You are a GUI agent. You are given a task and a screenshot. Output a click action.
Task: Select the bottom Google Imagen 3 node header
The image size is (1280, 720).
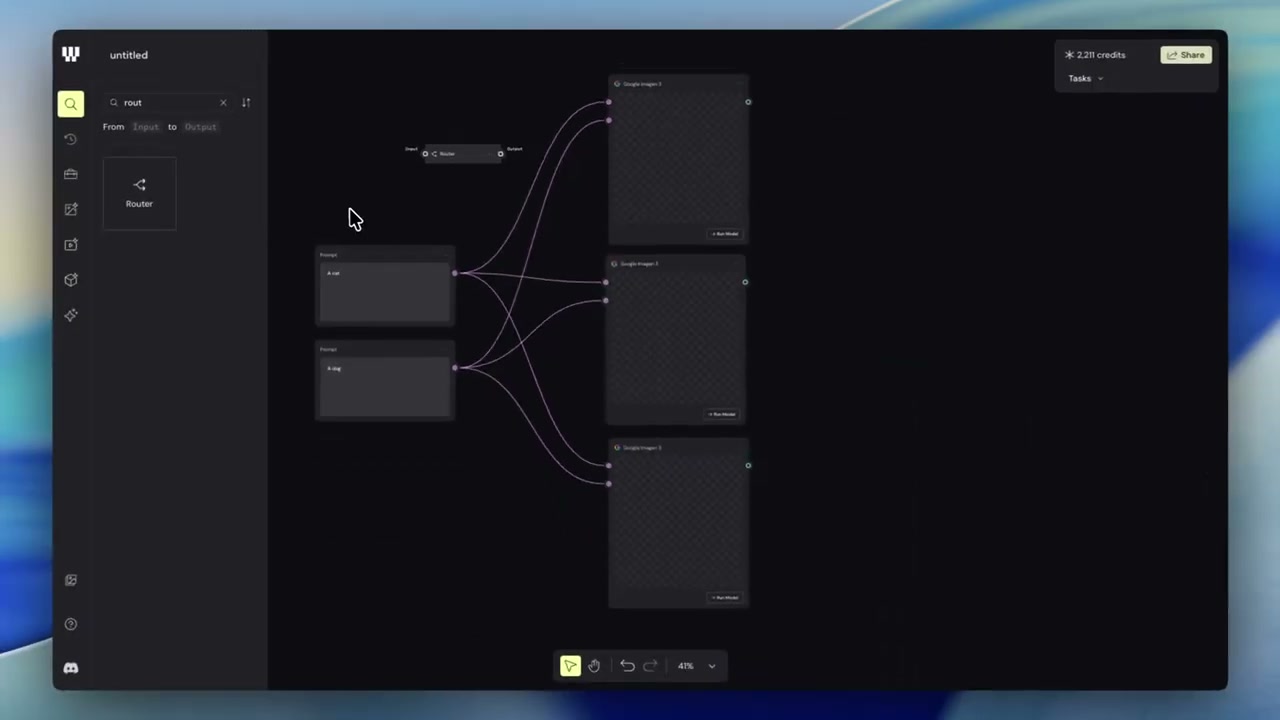coord(678,448)
